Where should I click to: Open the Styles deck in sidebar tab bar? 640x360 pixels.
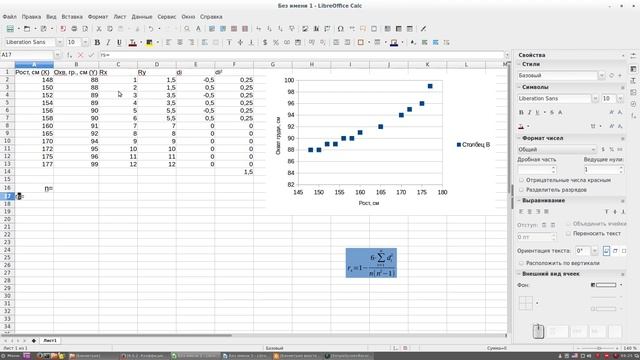click(633, 81)
